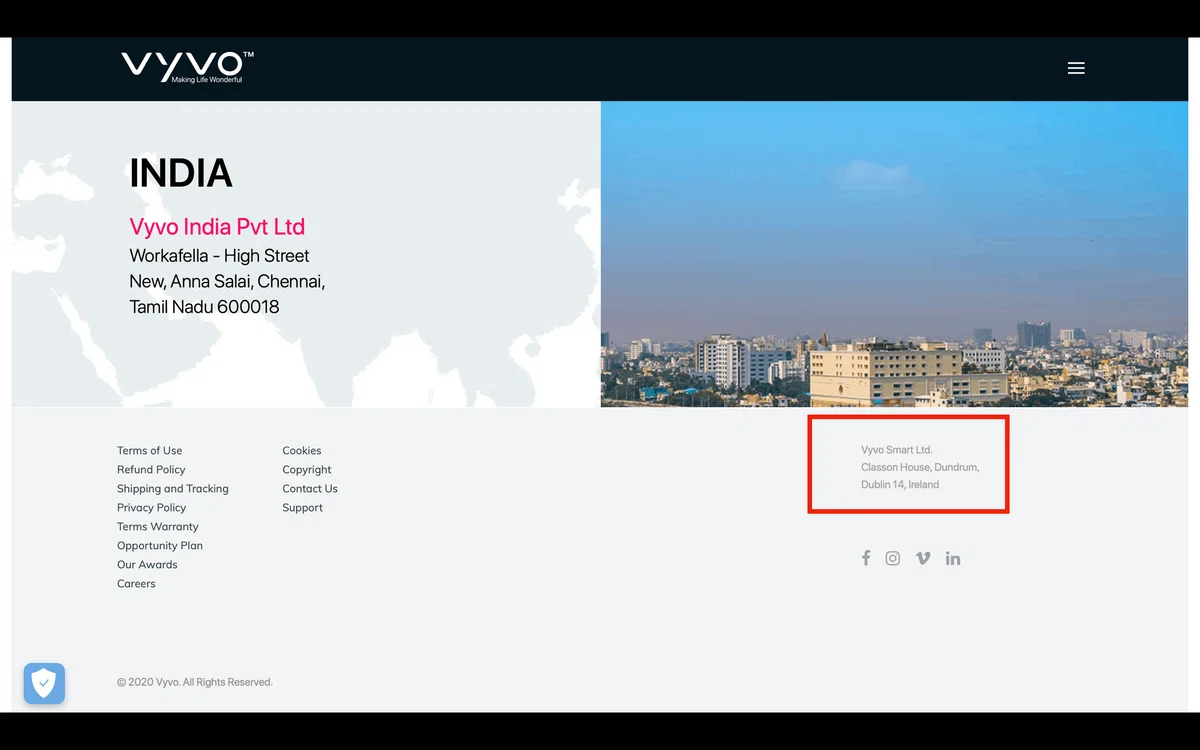Viewport: 1200px width, 750px height.
Task: Click the 2020 Vyvo copyright notice
Action: (x=195, y=682)
